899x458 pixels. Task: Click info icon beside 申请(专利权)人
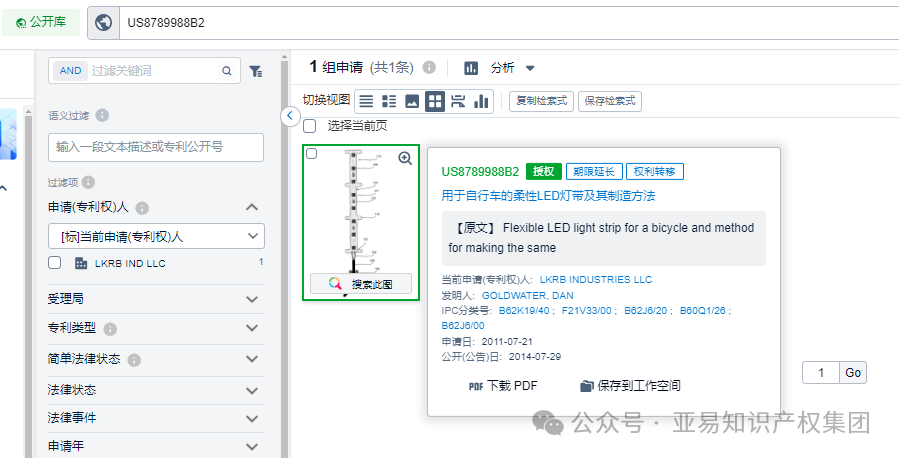tap(142, 208)
